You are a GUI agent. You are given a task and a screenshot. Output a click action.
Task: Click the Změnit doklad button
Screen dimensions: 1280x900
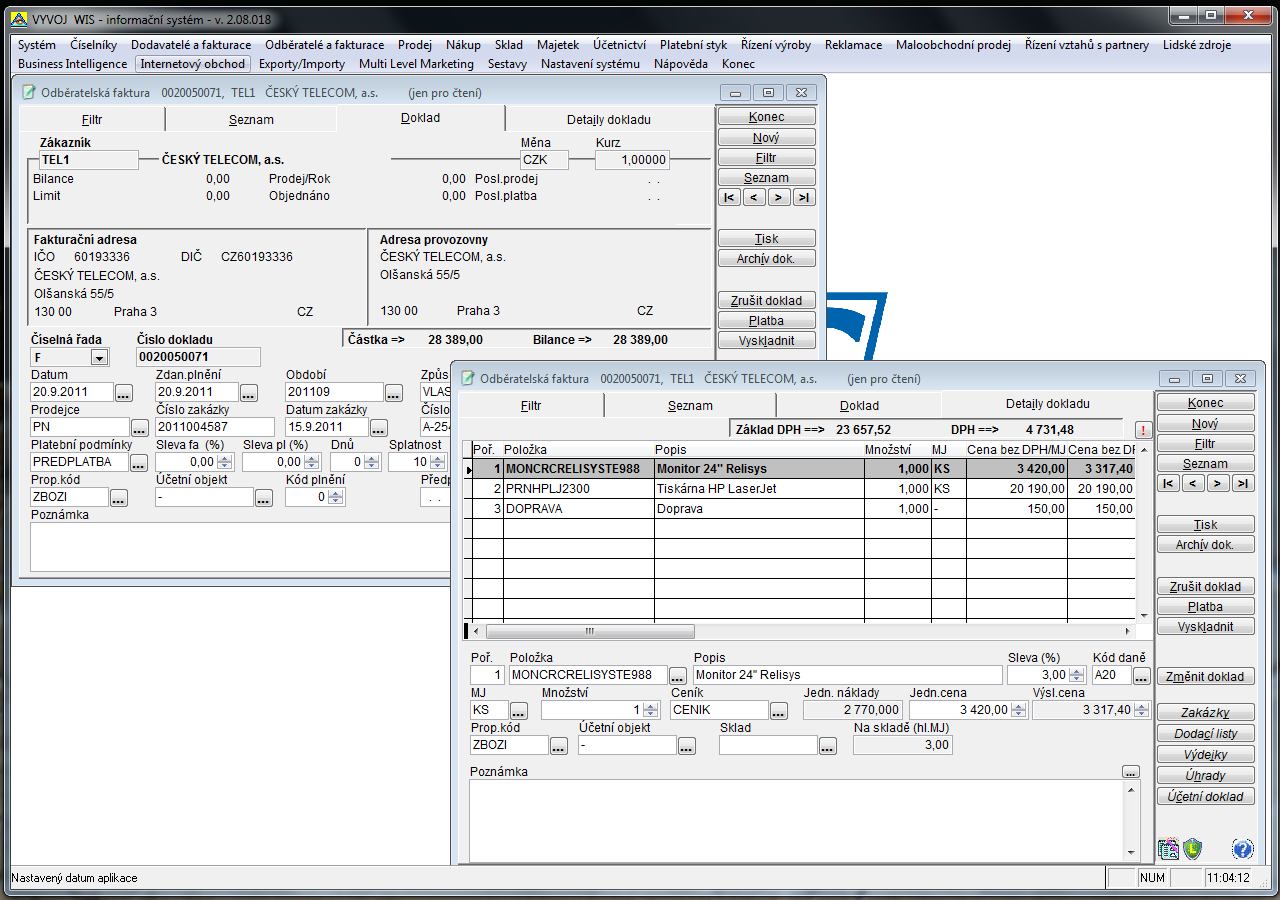click(x=1205, y=677)
